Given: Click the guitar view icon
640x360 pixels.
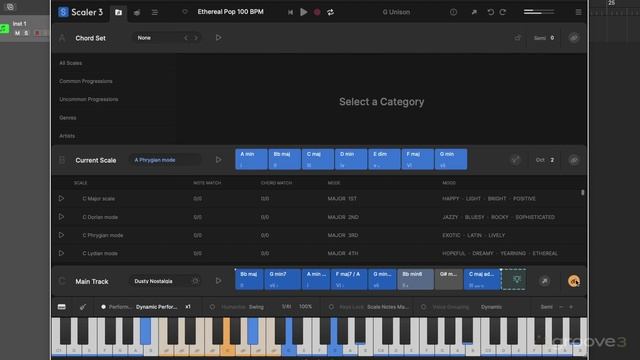Looking at the screenshot, I should tap(83, 307).
